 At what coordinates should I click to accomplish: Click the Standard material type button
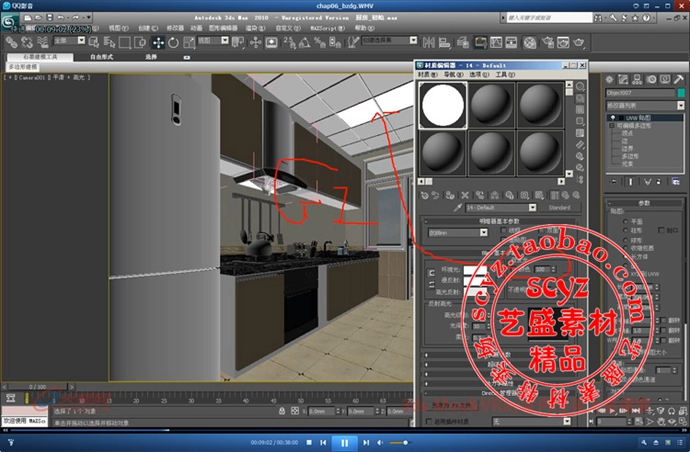click(x=559, y=207)
